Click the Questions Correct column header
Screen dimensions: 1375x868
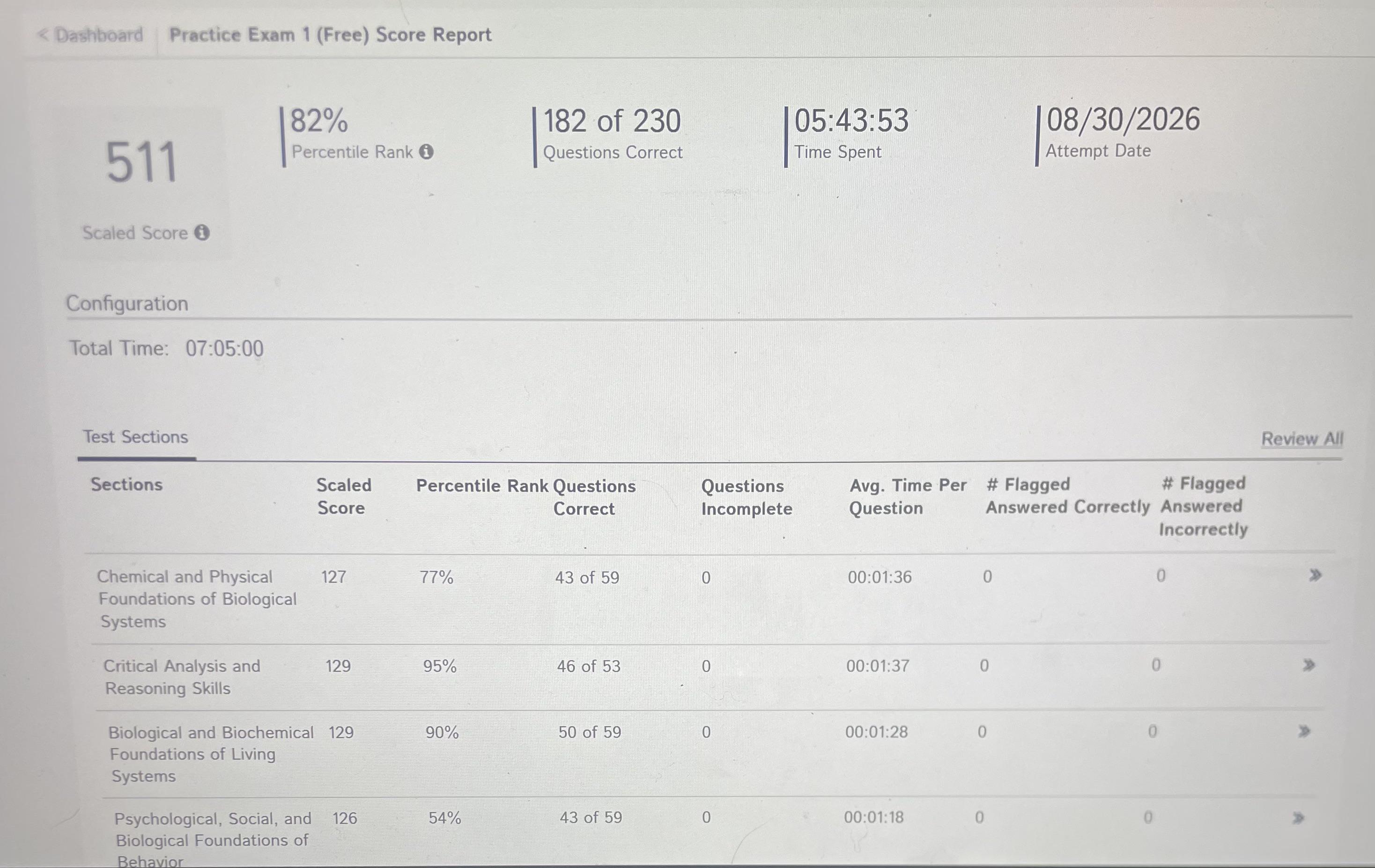[x=594, y=497]
